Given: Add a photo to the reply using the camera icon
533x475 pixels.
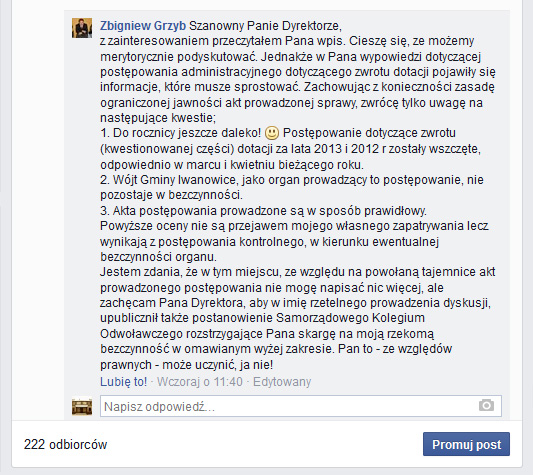Looking at the screenshot, I should coord(486,405).
